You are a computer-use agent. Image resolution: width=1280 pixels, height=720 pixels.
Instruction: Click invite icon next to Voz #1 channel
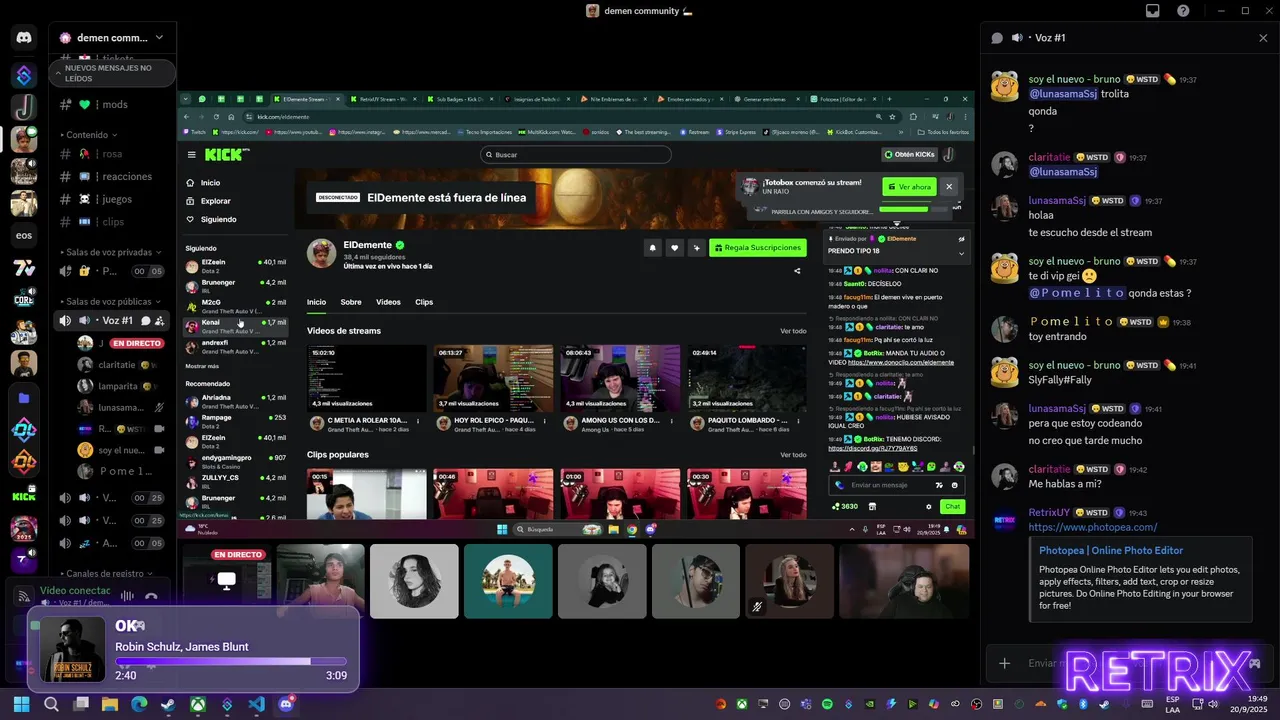tap(159, 321)
